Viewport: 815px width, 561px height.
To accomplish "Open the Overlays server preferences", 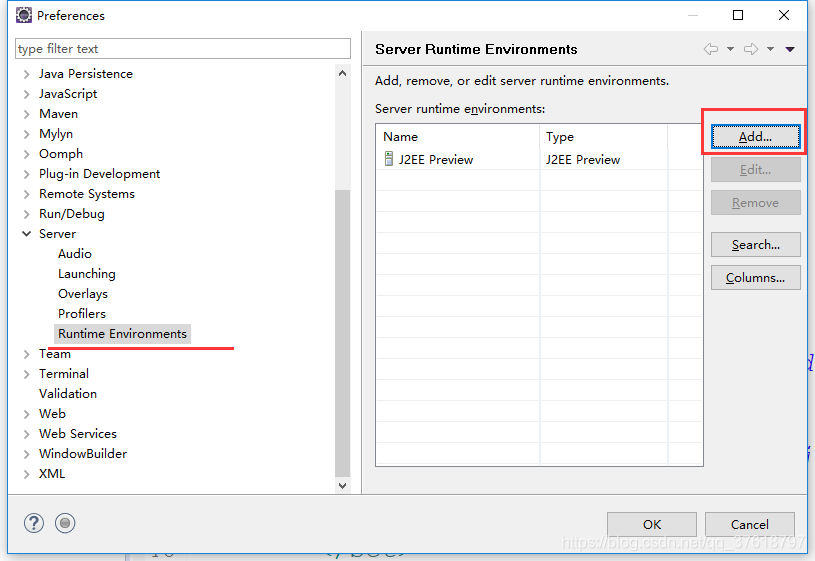I will pyautogui.click(x=83, y=294).
